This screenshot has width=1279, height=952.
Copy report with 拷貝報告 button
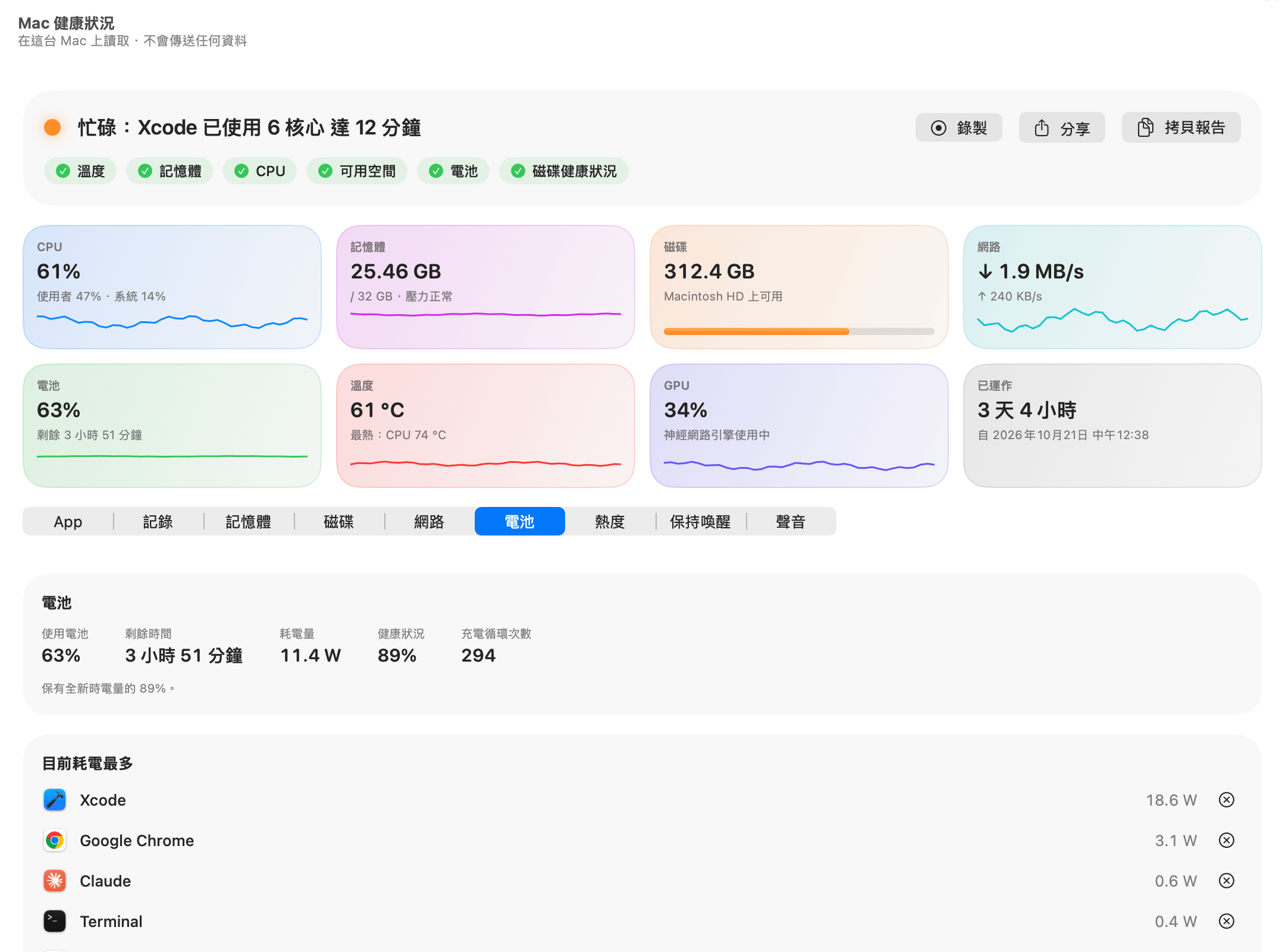(1181, 127)
